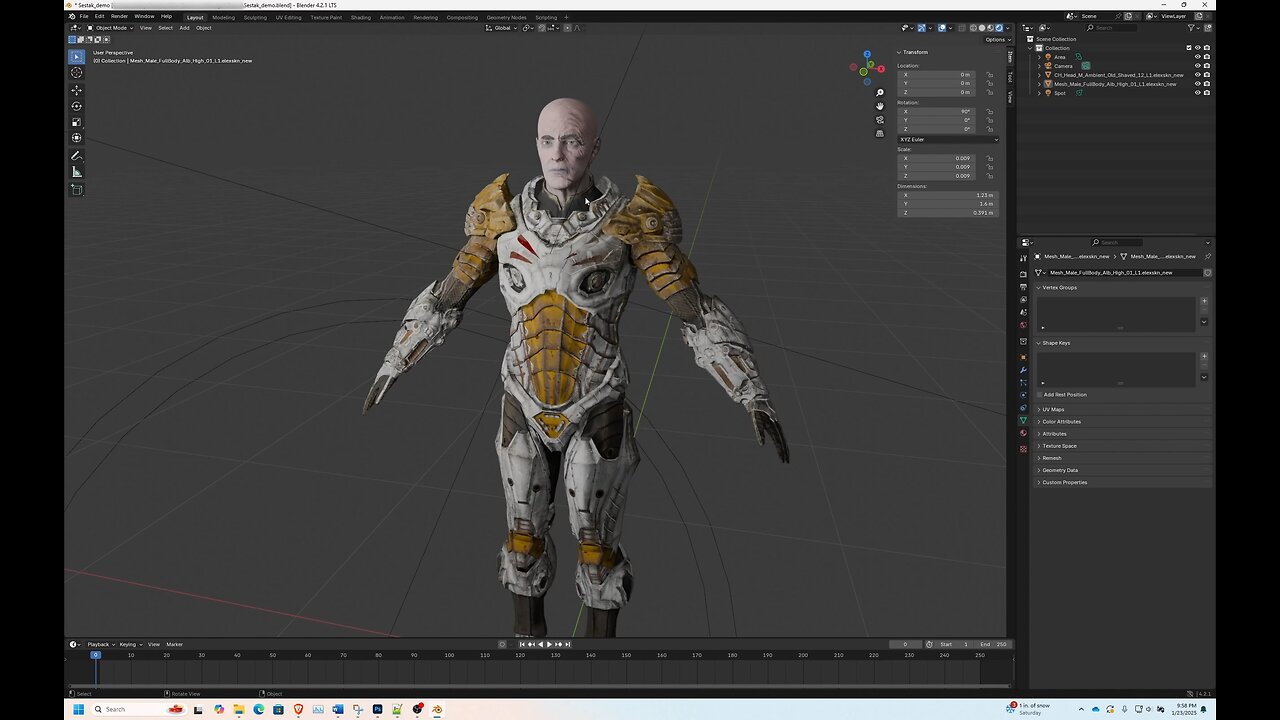Screen dimensions: 1280x720
Task: Open the Material properties tab
Action: click(x=1023, y=433)
